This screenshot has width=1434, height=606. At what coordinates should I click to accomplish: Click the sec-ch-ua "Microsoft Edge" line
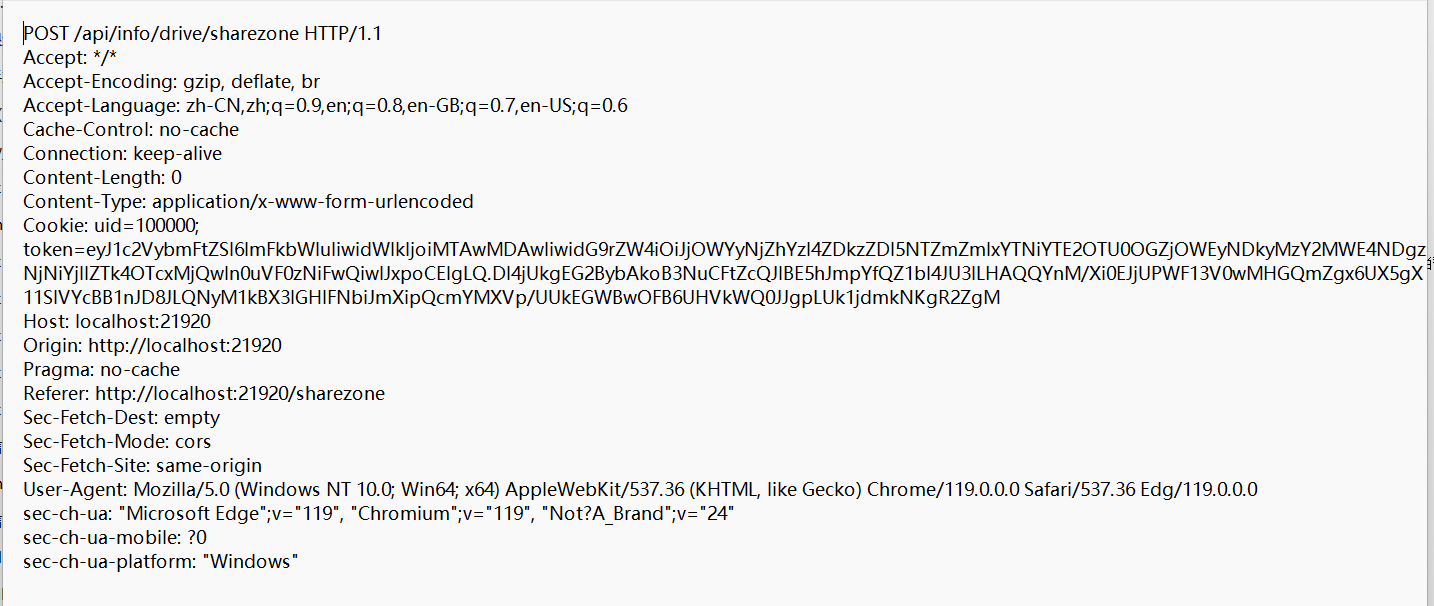coord(380,514)
